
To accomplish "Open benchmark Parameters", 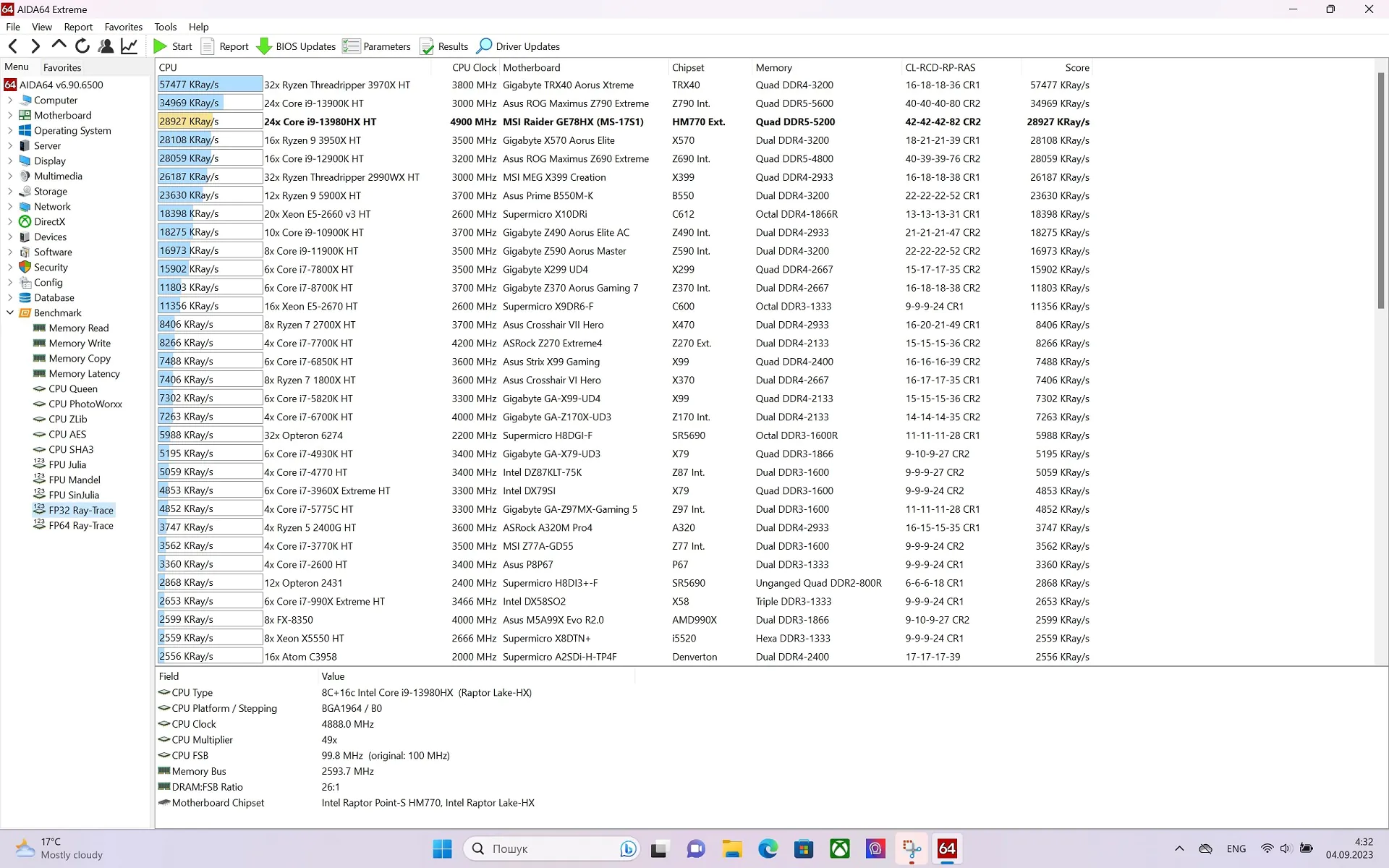I will (x=377, y=46).
